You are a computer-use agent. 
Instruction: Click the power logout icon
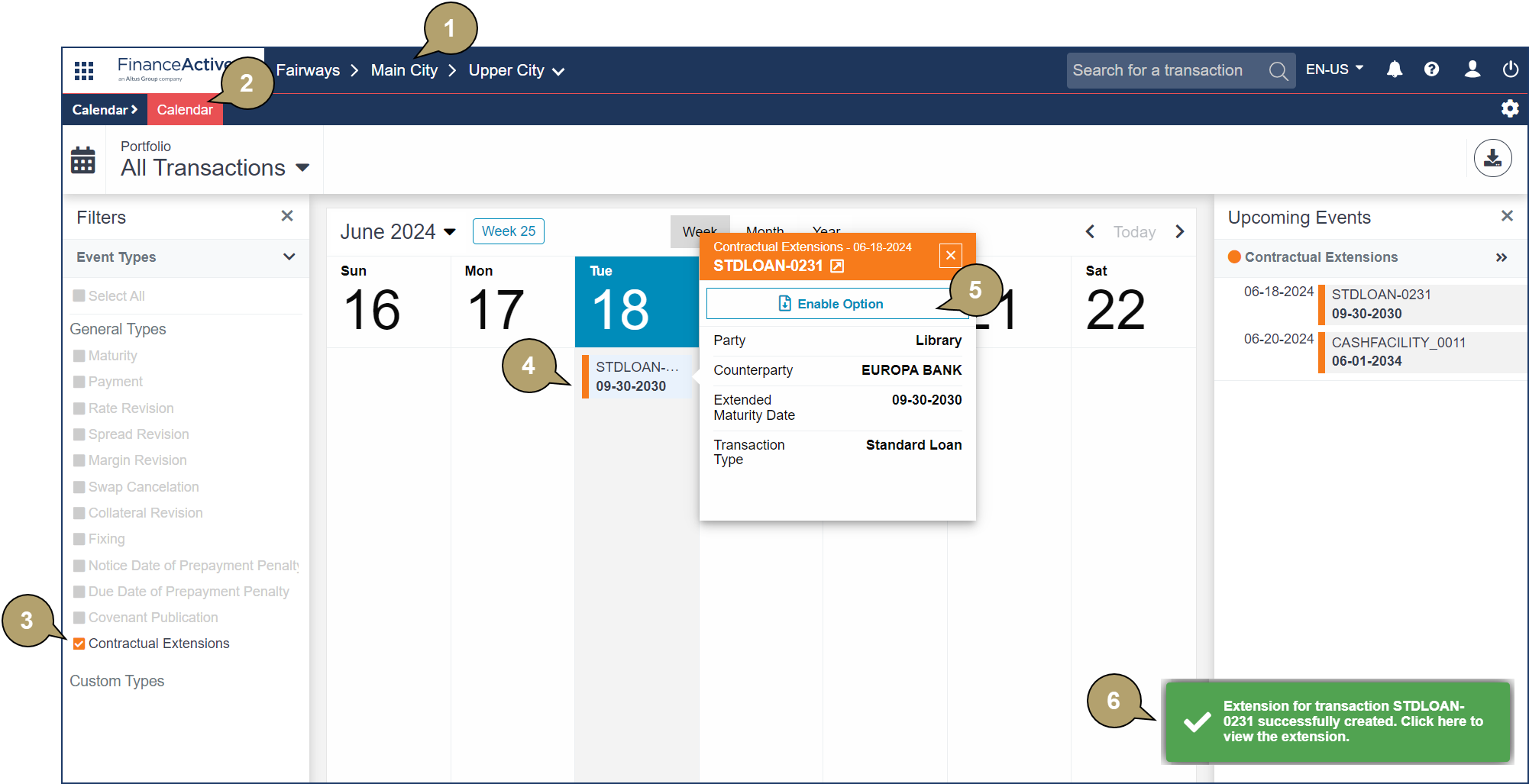[1510, 69]
